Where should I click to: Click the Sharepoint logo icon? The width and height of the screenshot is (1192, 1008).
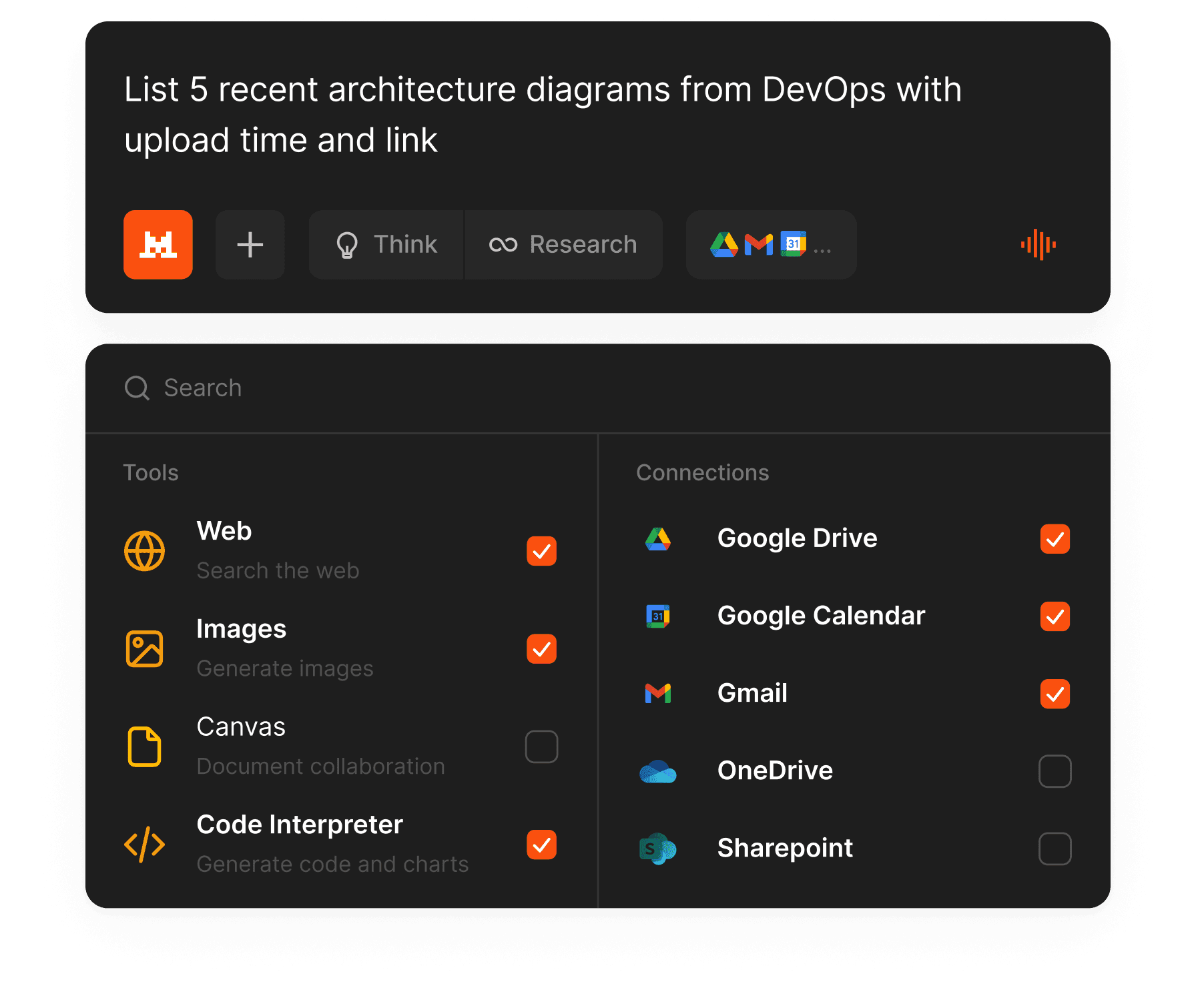658,849
